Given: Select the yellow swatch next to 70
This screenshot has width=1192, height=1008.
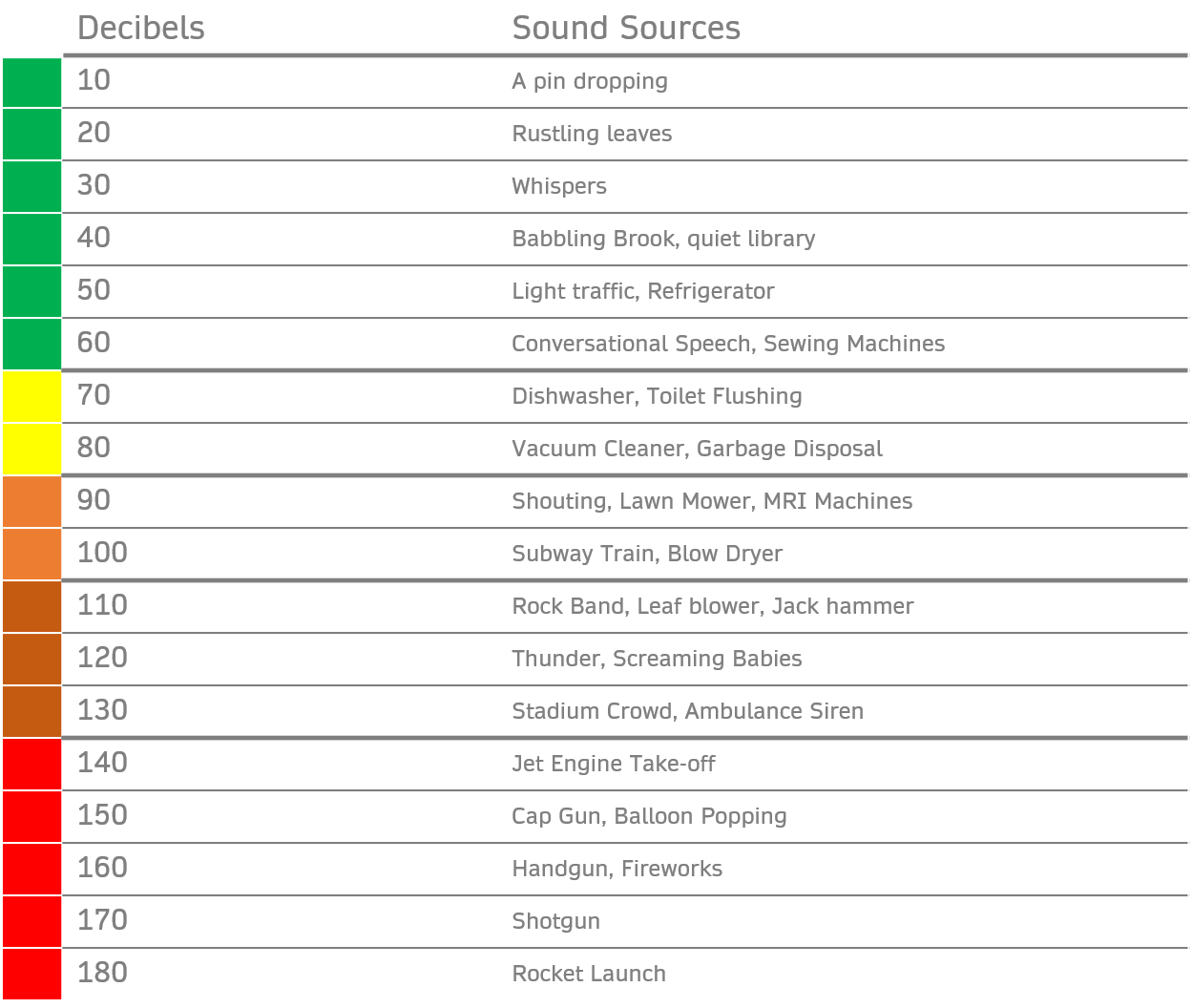Looking at the screenshot, I should [31, 397].
